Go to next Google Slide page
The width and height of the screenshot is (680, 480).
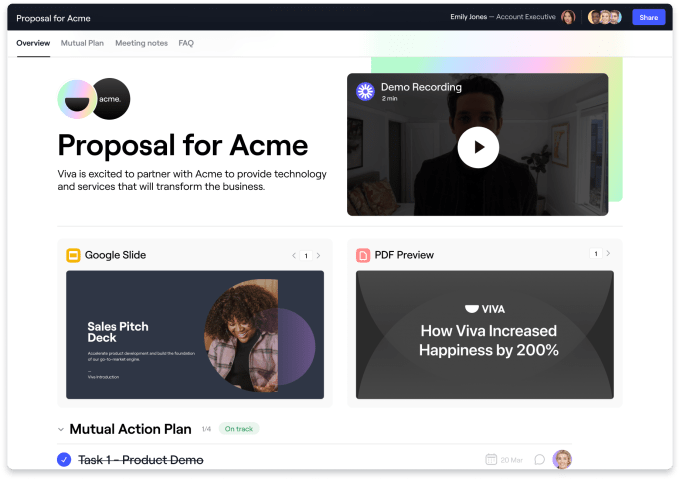click(x=318, y=255)
